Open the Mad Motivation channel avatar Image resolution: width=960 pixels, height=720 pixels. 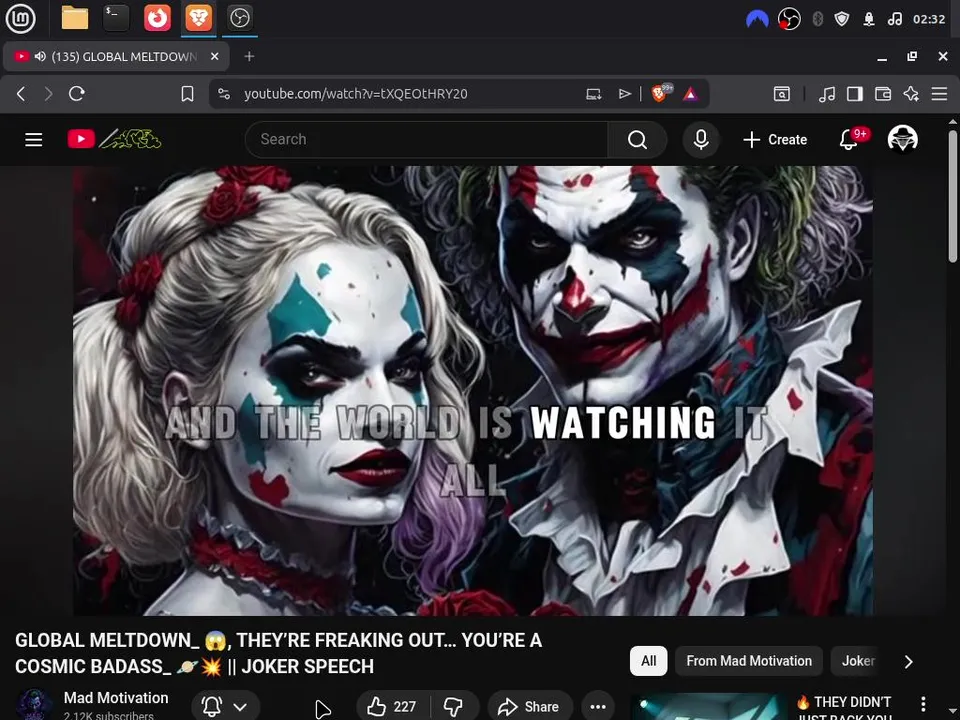point(34,705)
